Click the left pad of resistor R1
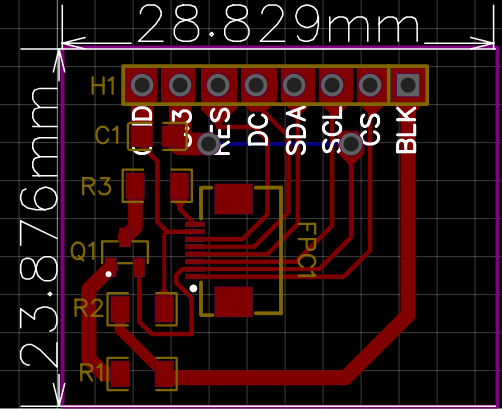The image size is (502, 409). pyautogui.click(x=119, y=374)
